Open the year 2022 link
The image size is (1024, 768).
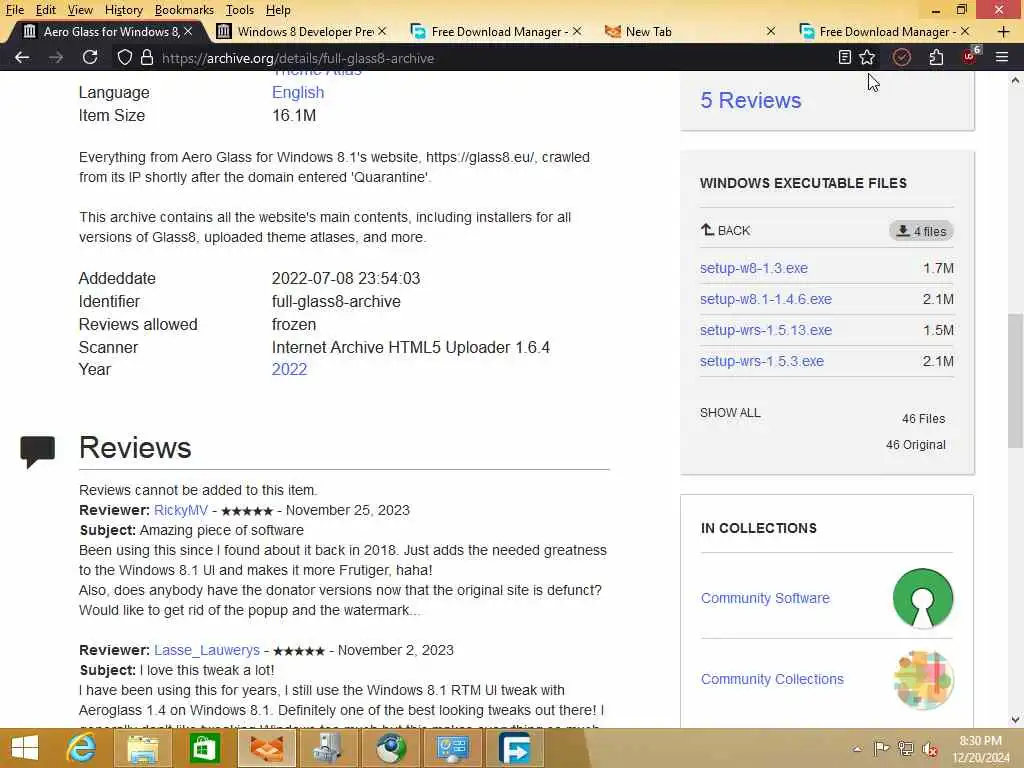(289, 369)
